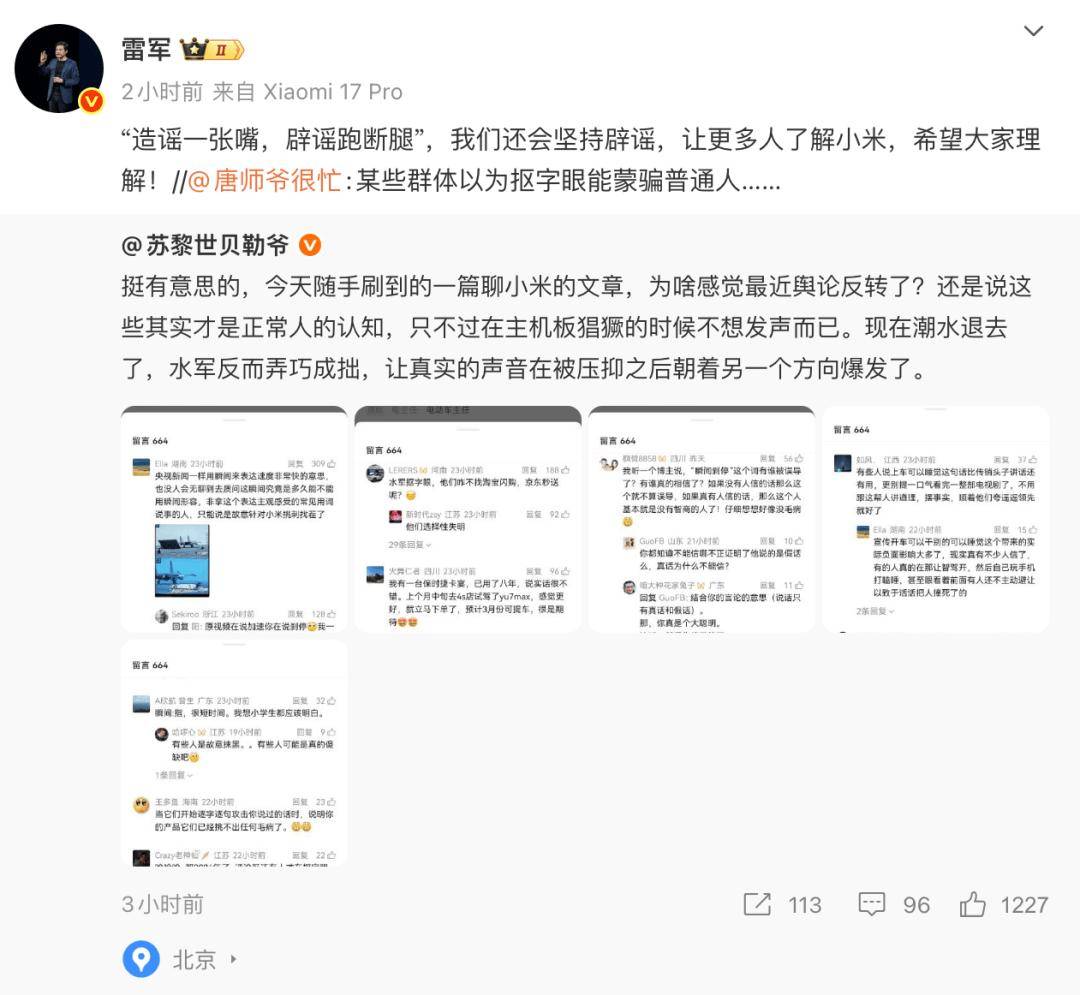Tap the orange verified badge next to 苏黎世贝勒爷
1080x995 pixels.
310,245
